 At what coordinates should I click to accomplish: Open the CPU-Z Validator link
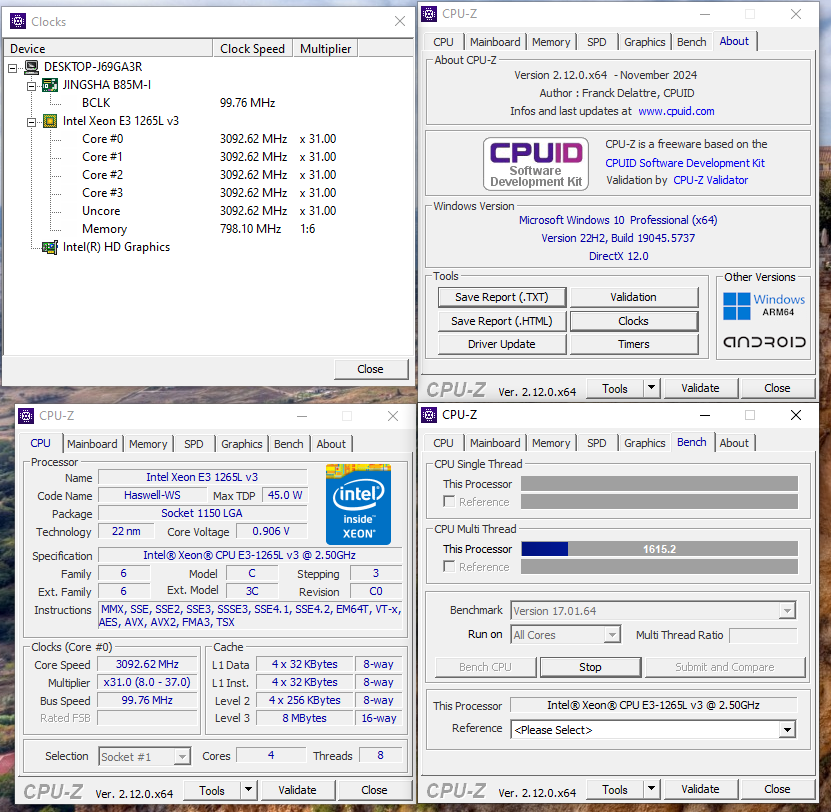[711, 180]
